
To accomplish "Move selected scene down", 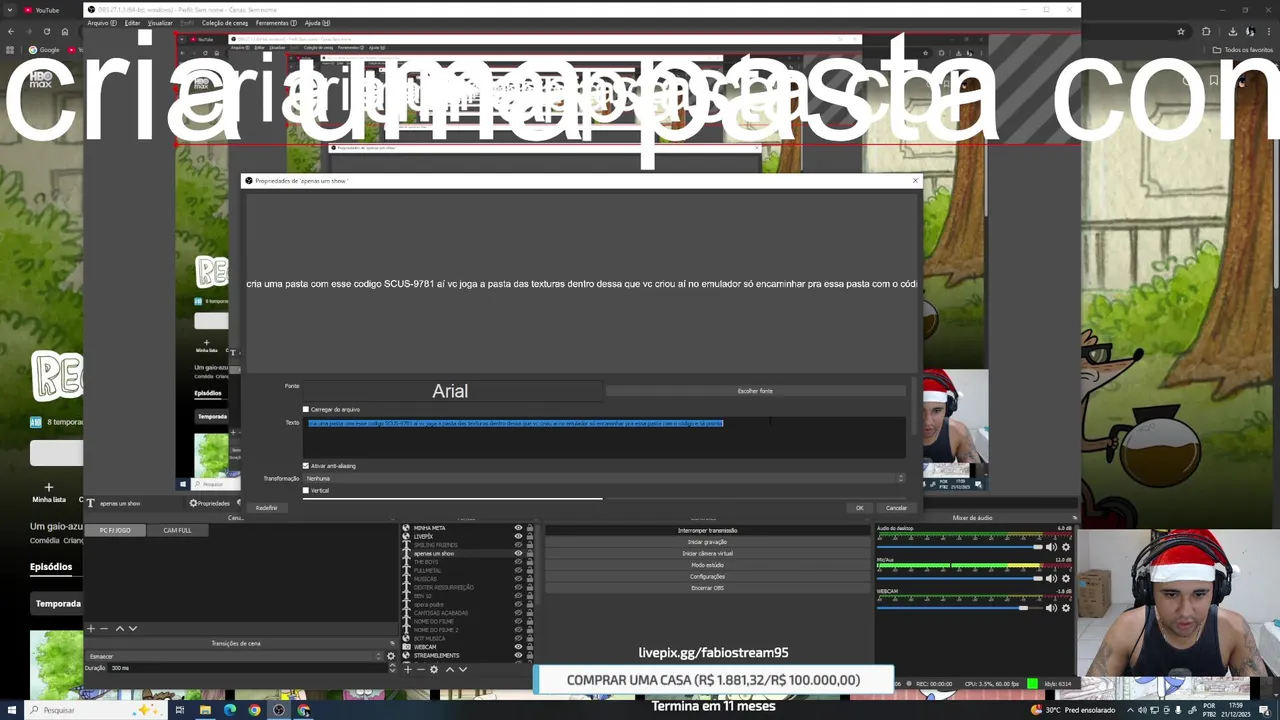I will 132,628.
